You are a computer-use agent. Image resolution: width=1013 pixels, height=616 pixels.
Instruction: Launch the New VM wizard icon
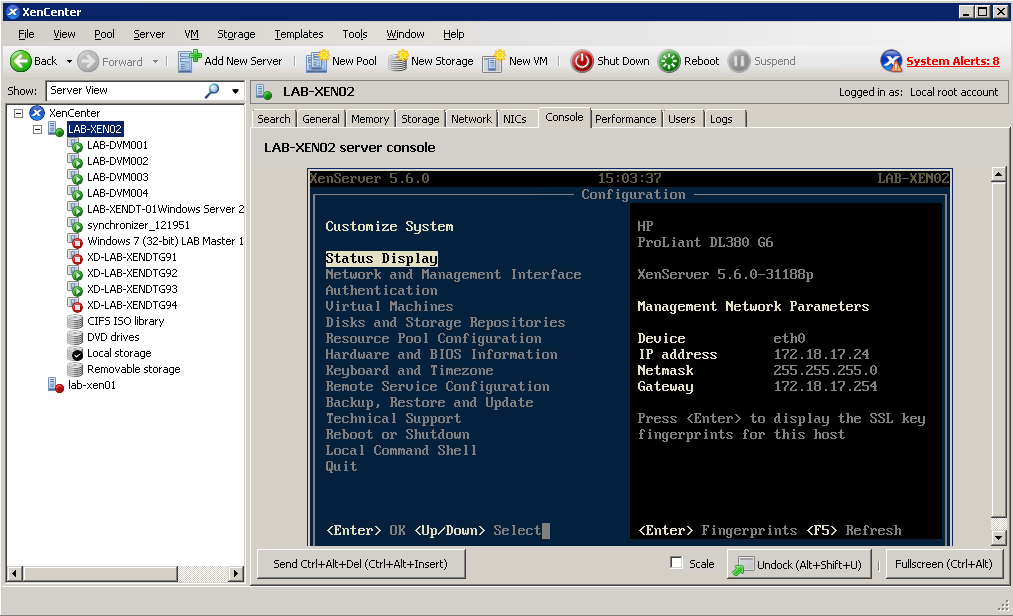(x=492, y=60)
